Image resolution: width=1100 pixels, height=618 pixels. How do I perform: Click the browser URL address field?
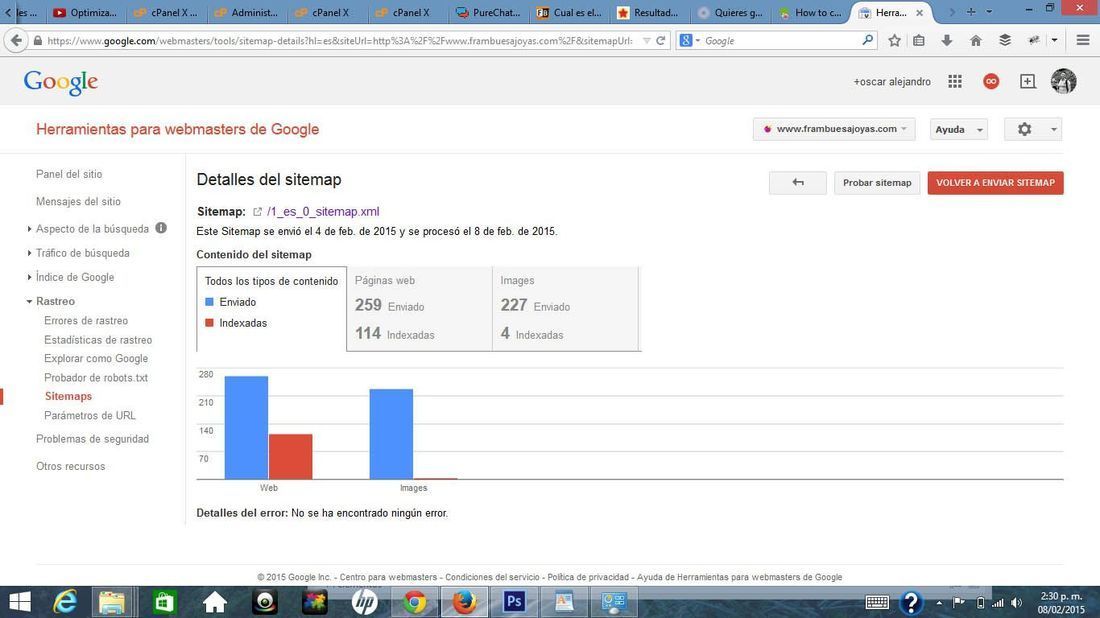pyautogui.click(x=340, y=41)
